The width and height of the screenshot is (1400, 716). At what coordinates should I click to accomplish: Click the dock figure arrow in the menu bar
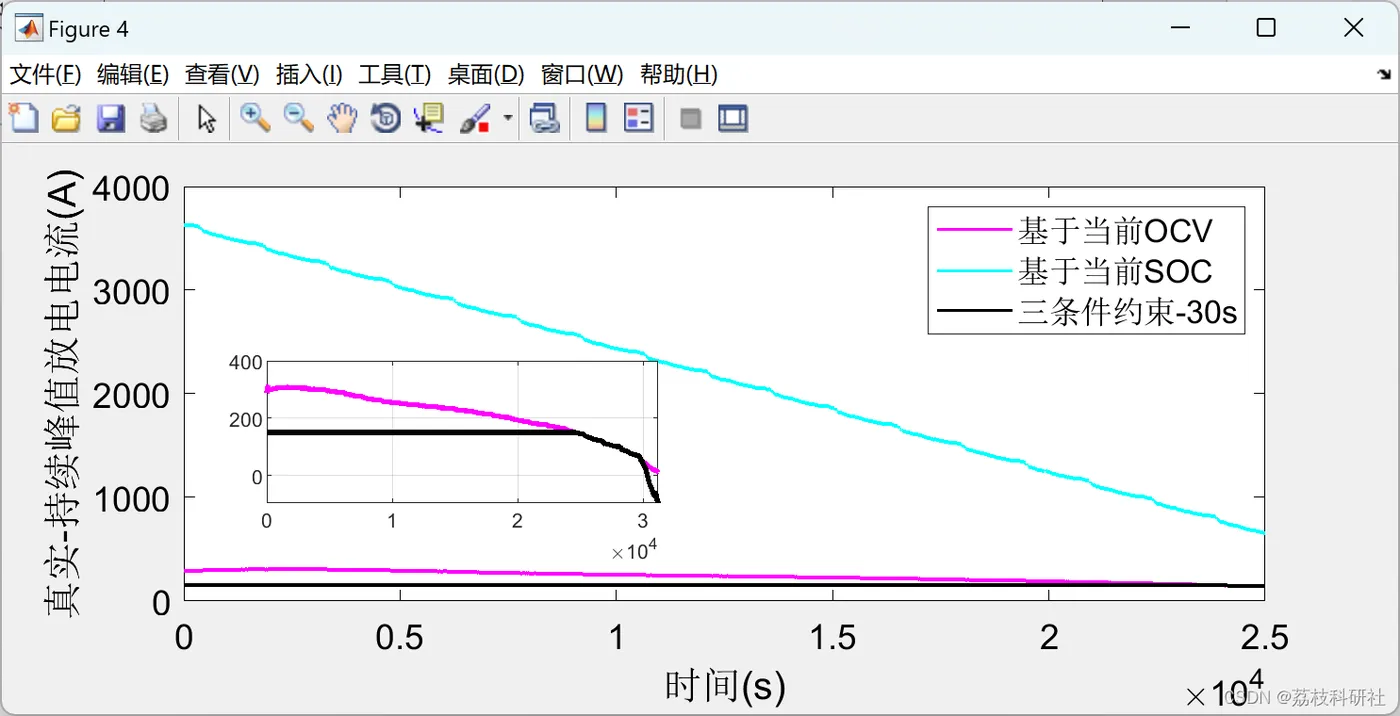point(1384,74)
